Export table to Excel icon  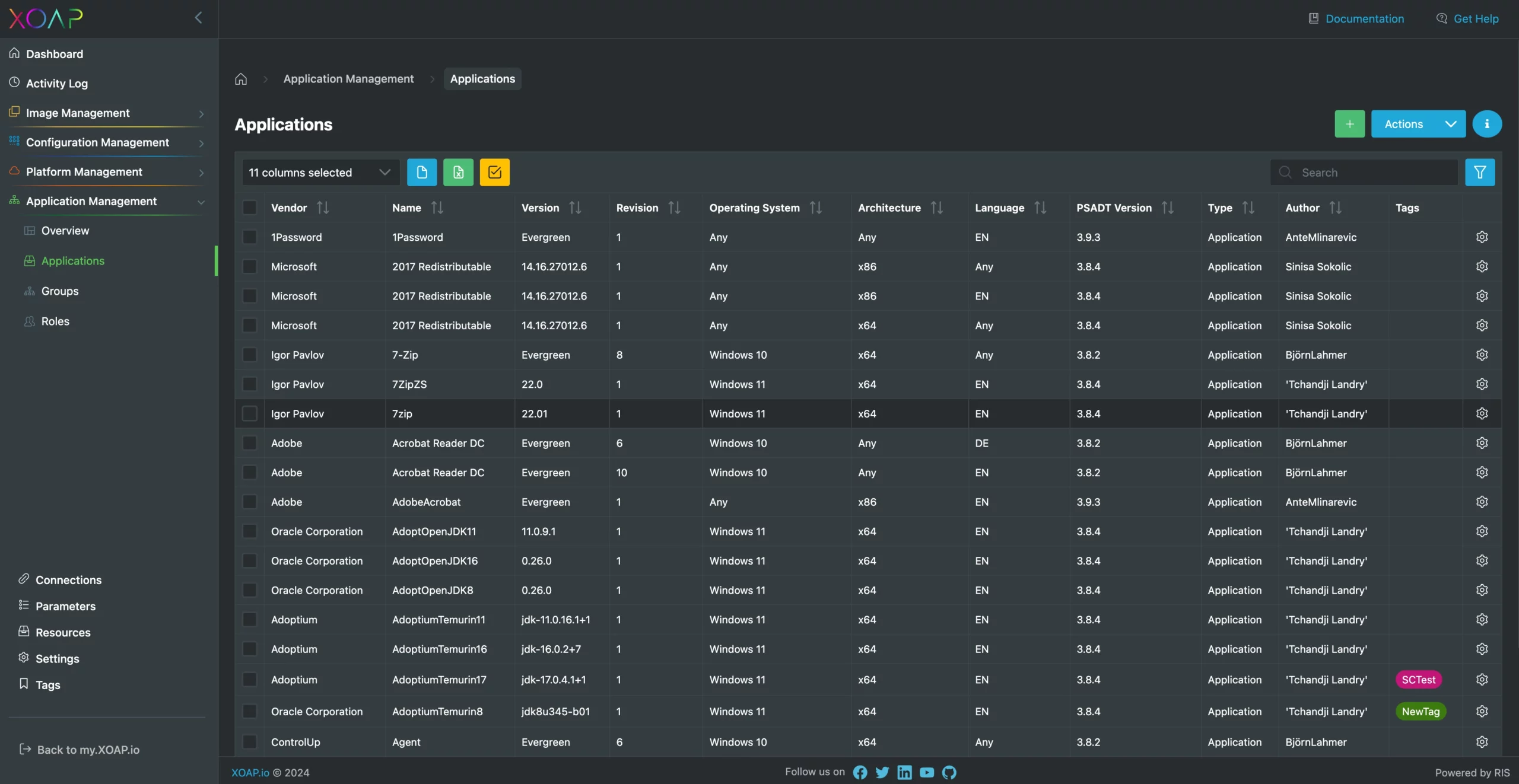click(x=458, y=173)
